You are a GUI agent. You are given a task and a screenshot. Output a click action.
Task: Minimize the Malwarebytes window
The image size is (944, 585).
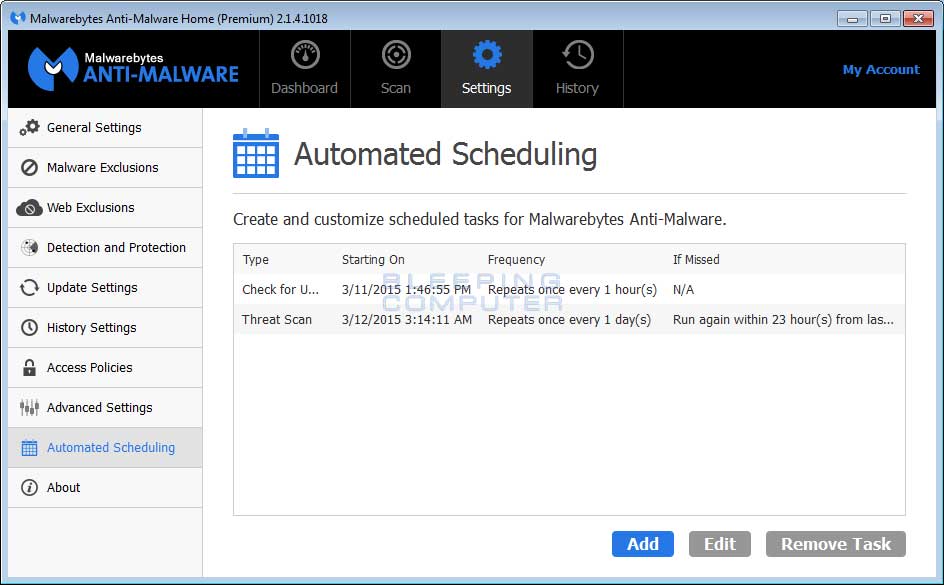pyautogui.click(x=852, y=19)
